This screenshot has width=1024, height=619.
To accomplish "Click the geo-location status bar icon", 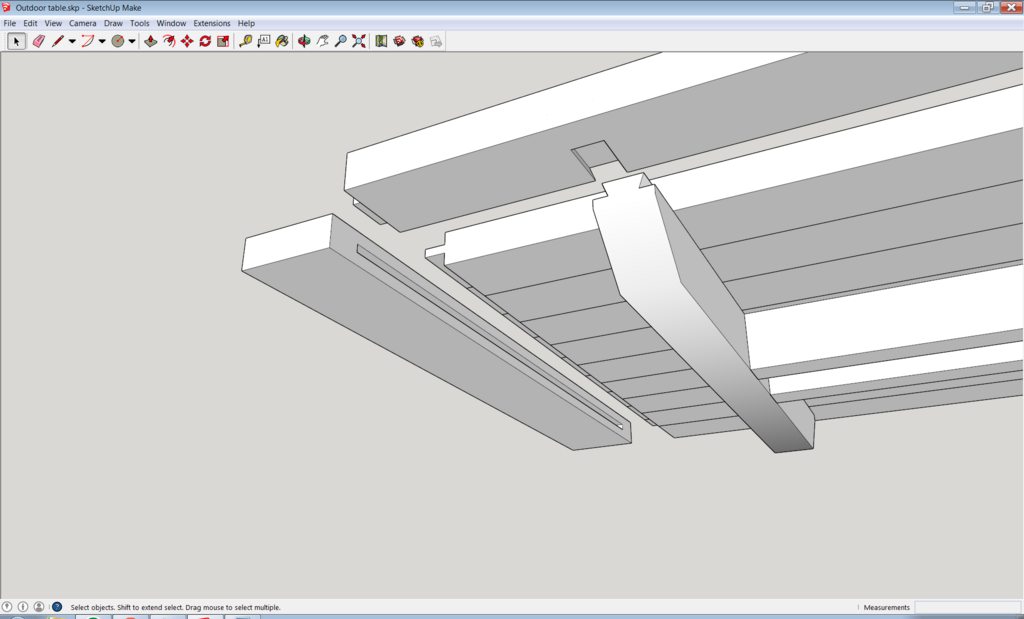I will pyautogui.click(x=7, y=607).
